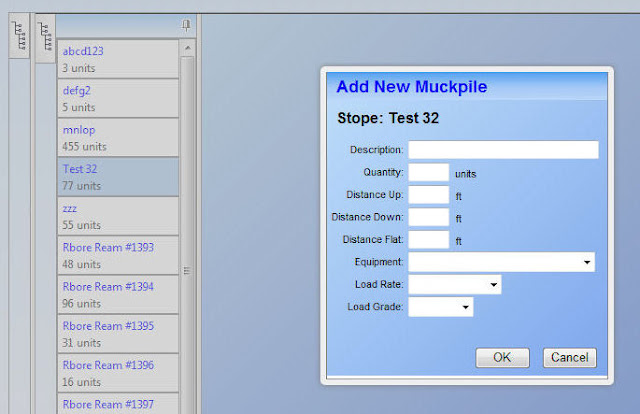Select the mnlop stope item
640x414 pixels.
click(x=118, y=138)
